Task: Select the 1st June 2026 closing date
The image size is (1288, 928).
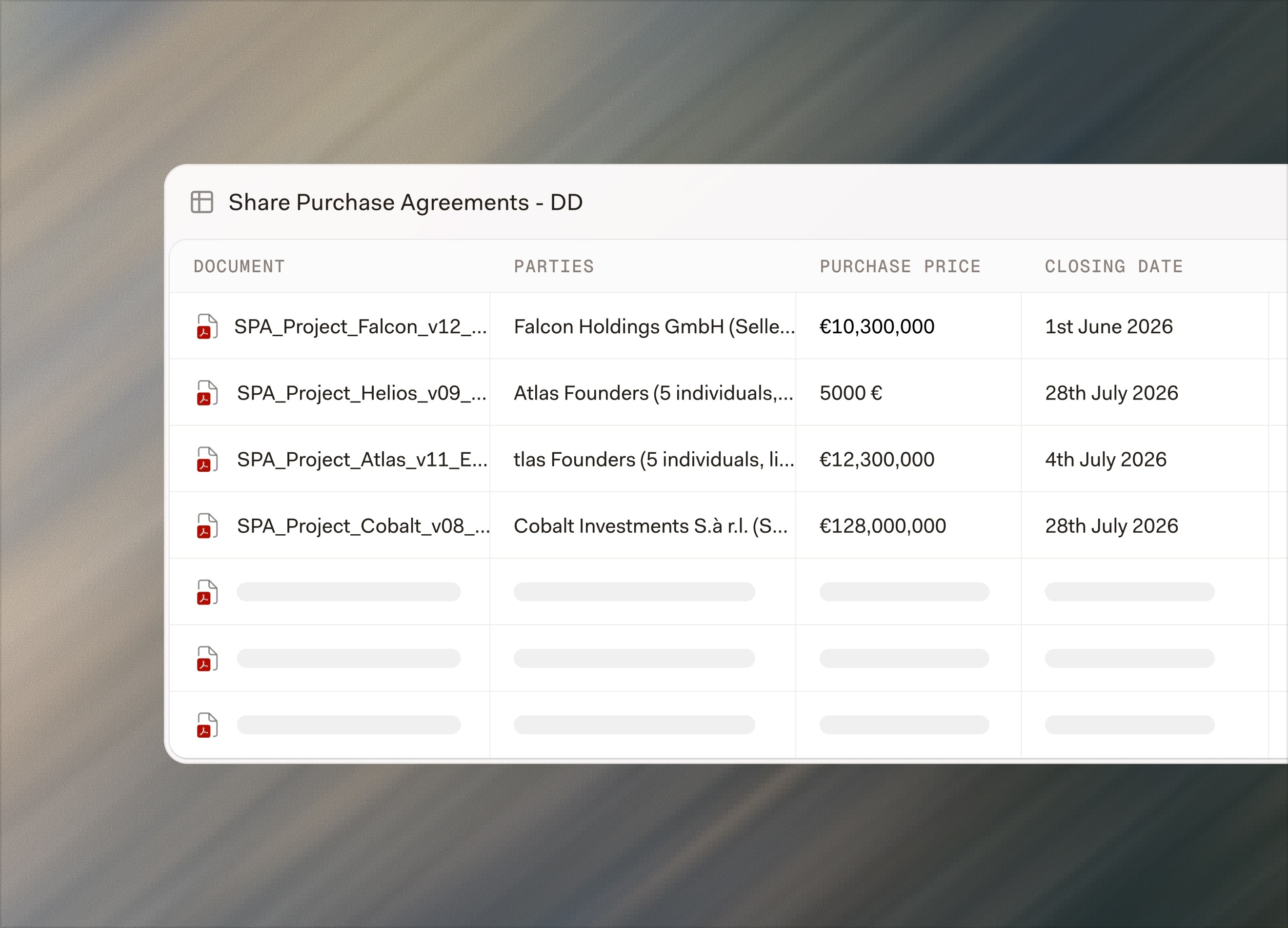Action: click(x=1108, y=326)
